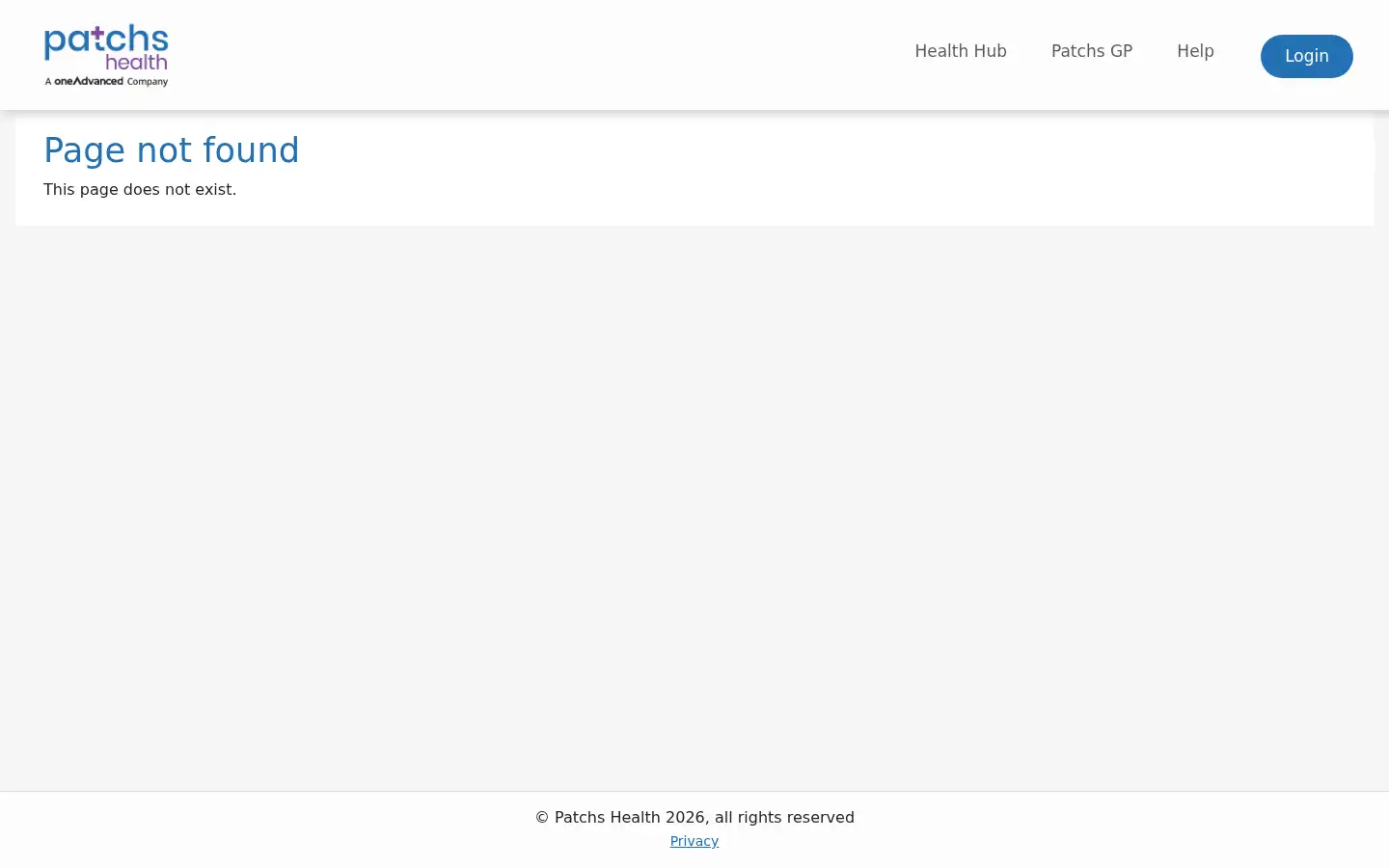1389x868 pixels.
Task: Open the Health Hub menu item
Action: click(x=961, y=51)
